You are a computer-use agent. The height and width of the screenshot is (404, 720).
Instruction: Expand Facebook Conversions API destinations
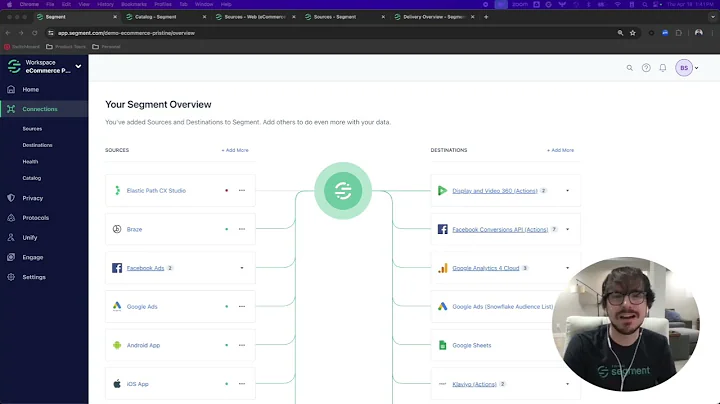pos(568,230)
